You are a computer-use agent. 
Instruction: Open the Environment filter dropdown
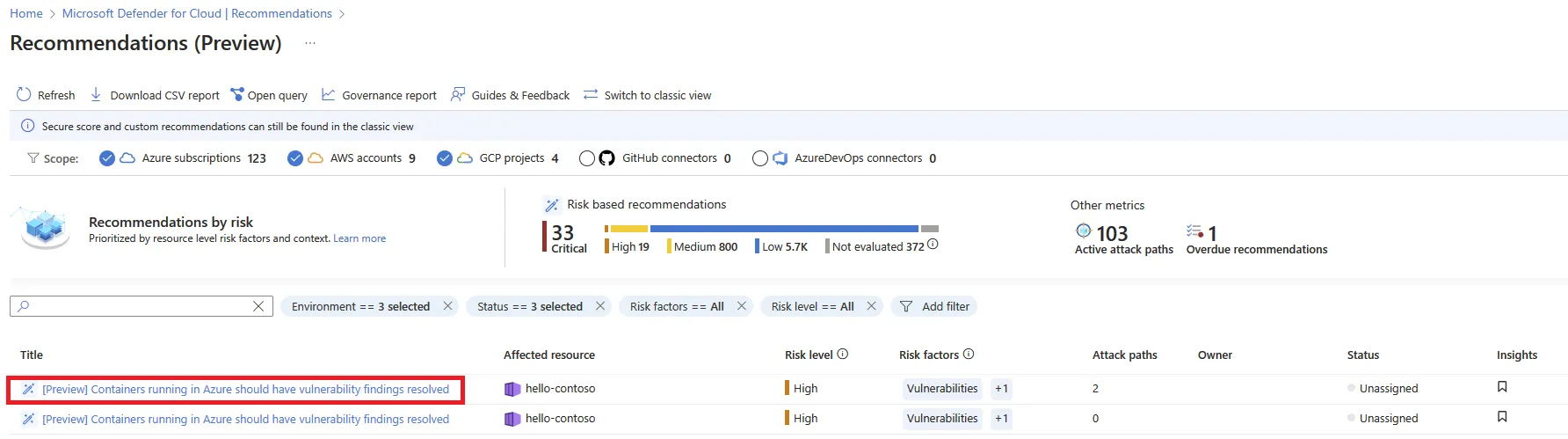coord(360,306)
